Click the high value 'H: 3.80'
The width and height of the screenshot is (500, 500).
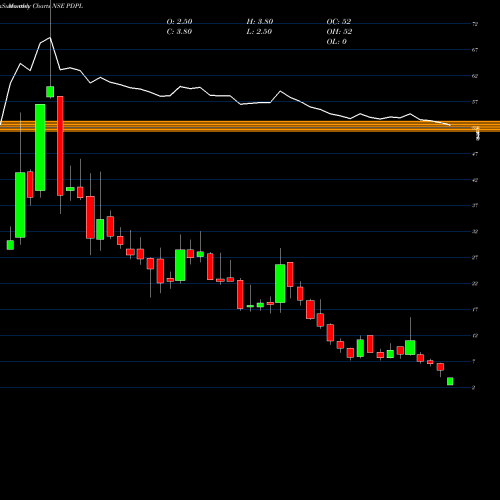[260, 21]
